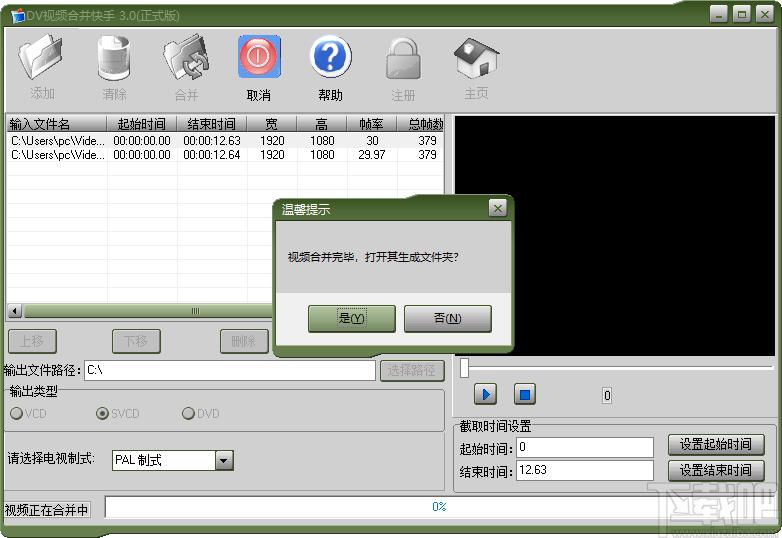Click the red 取消 (Cancel) icon
The width and height of the screenshot is (782, 538).
[x=259, y=56]
